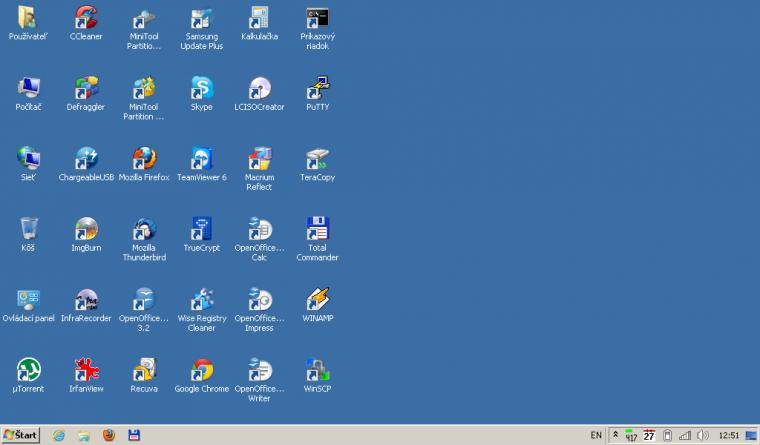
Task: Expand hidden tray icons with the chevron
Action: point(615,435)
